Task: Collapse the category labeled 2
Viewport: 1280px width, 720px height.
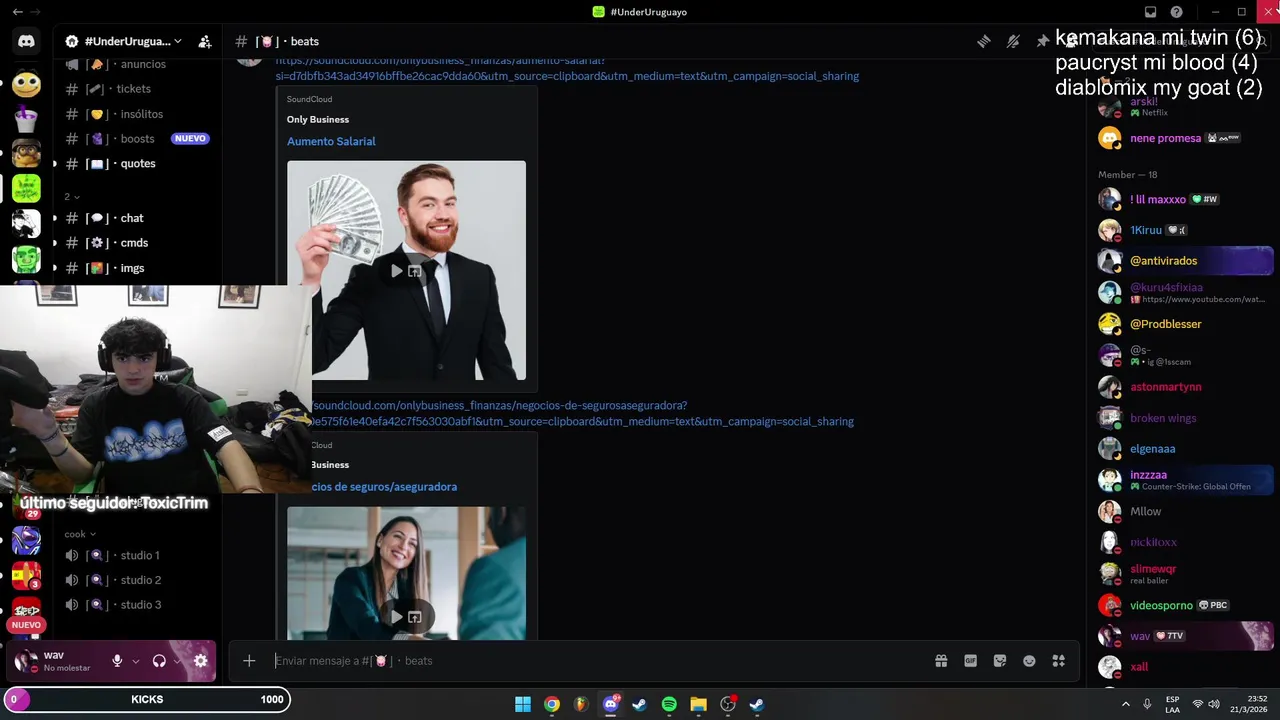Action: click(x=72, y=196)
